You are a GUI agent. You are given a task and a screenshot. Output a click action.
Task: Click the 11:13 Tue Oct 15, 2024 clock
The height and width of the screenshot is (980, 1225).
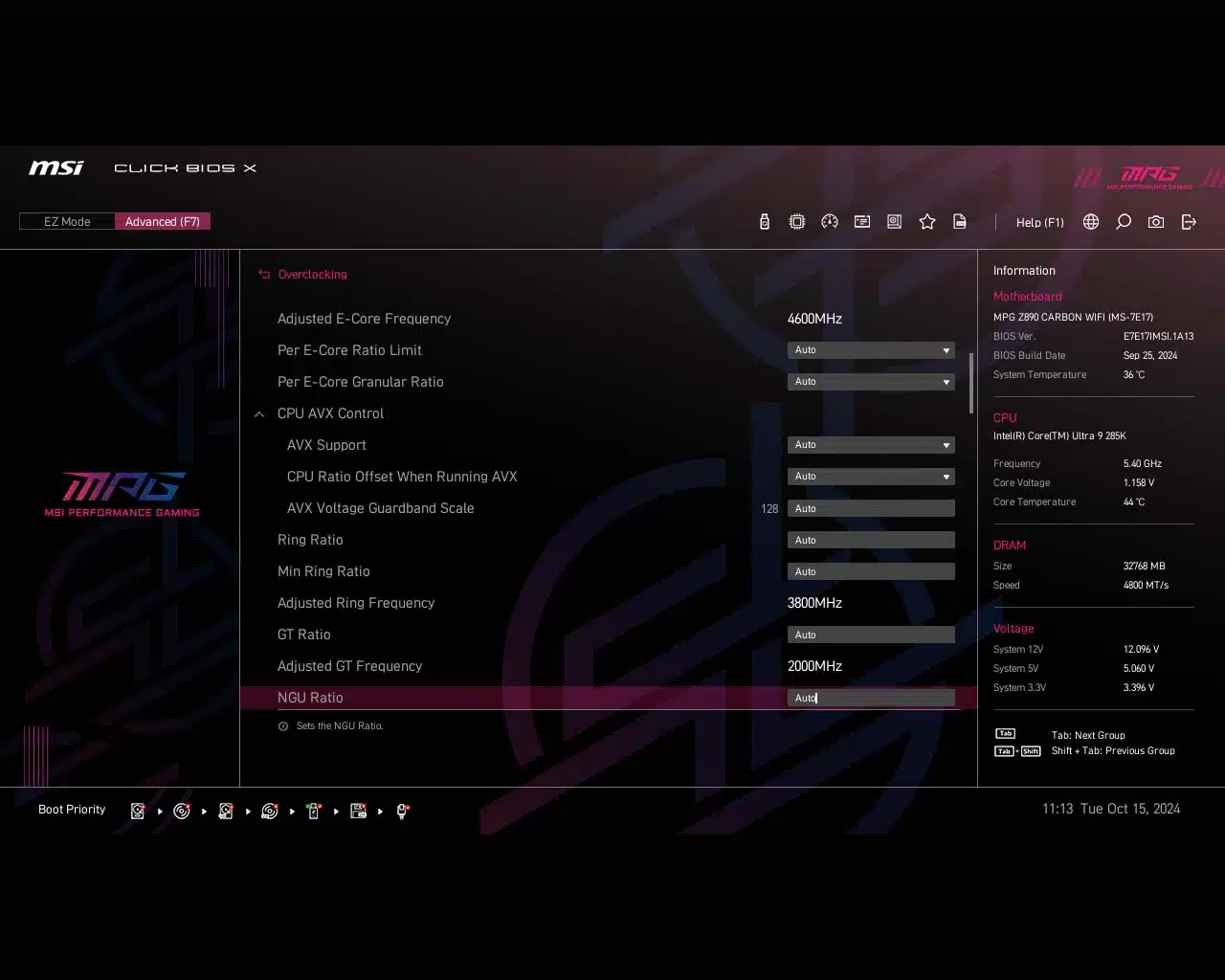point(1111,809)
